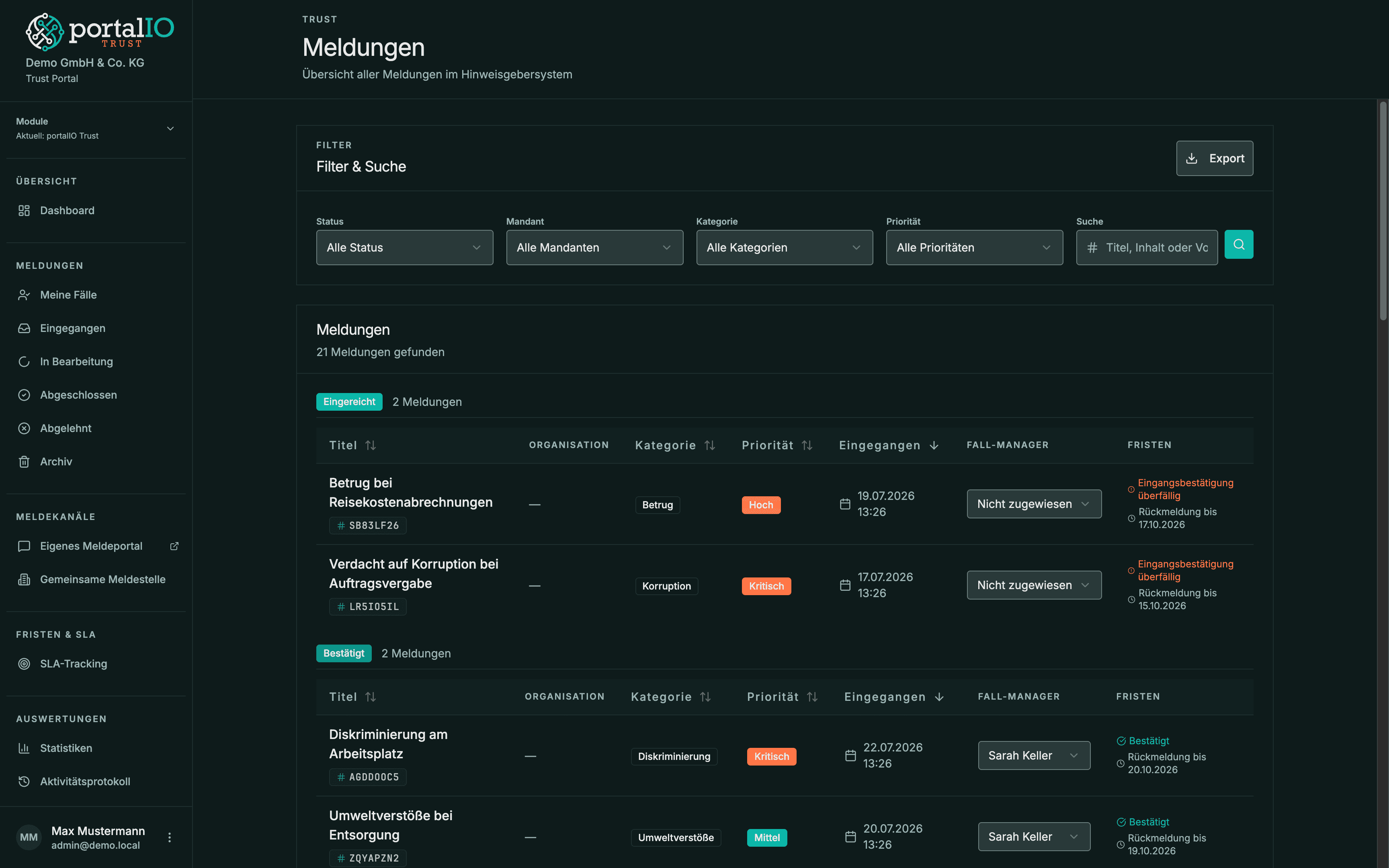Open the Alle Status dropdown
The width and height of the screenshot is (1389, 868).
coord(405,248)
